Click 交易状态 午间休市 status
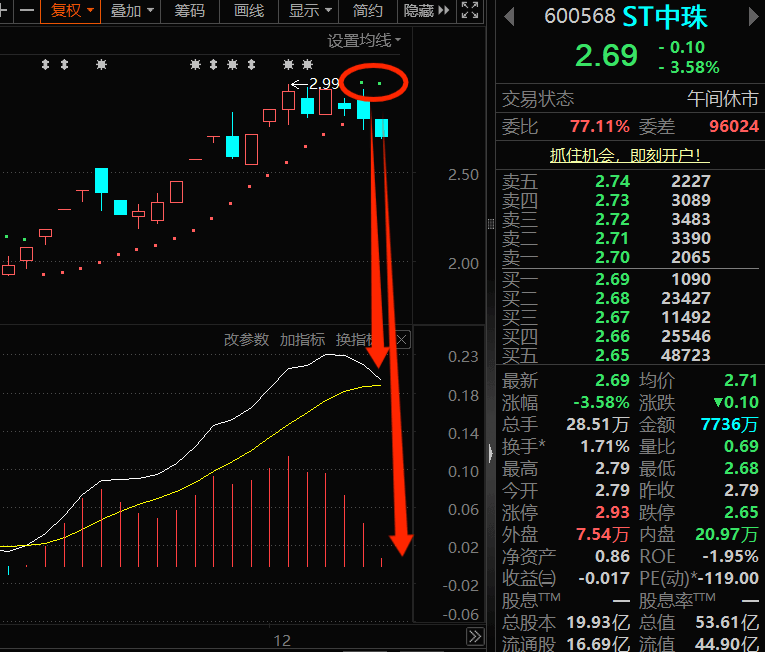 point(722,99)
